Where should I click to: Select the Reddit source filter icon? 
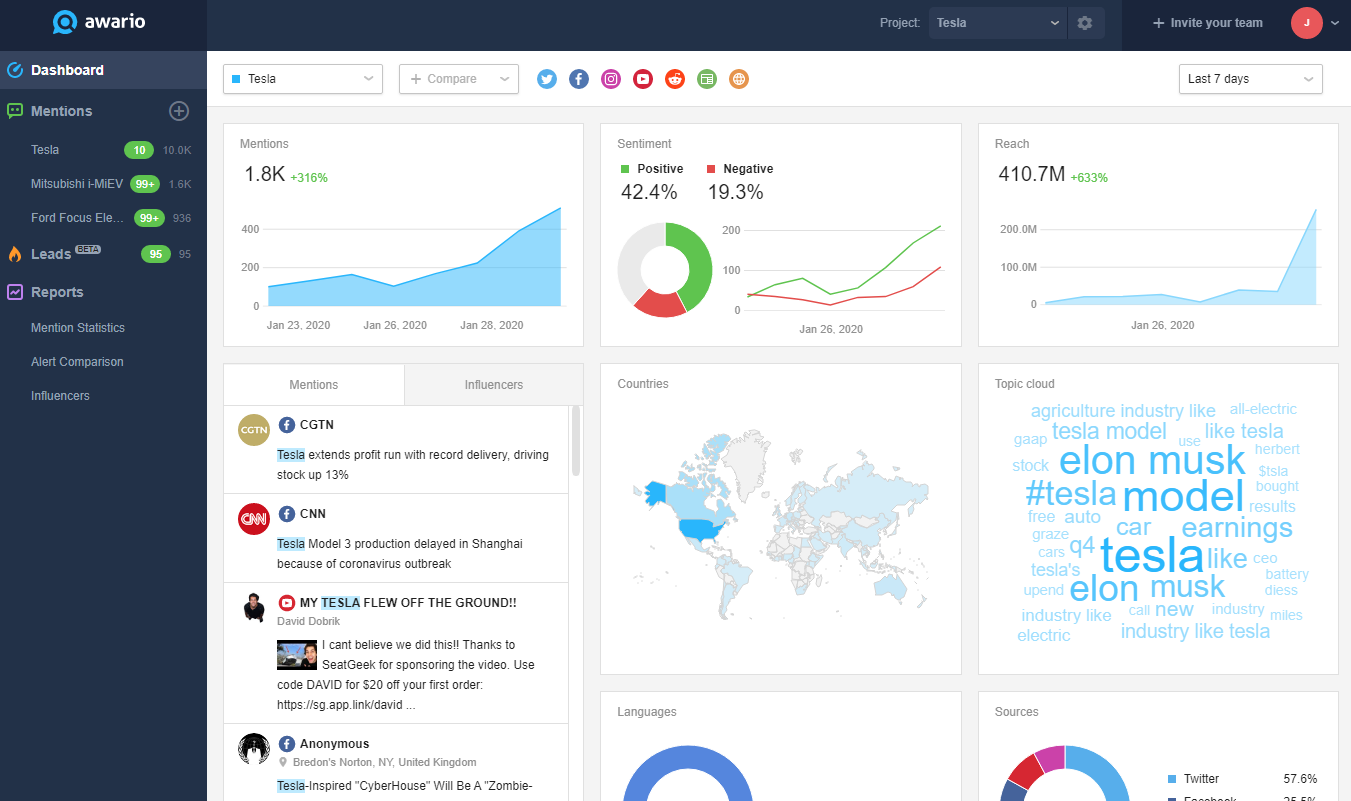675,79
